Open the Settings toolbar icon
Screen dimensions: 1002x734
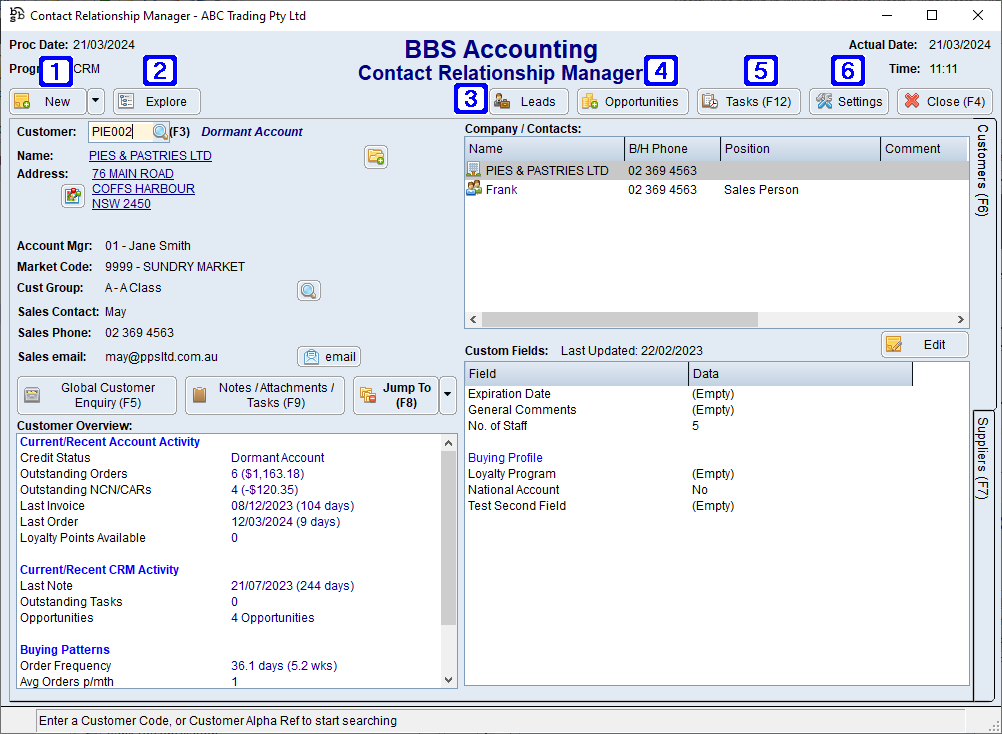pos(848,101)
